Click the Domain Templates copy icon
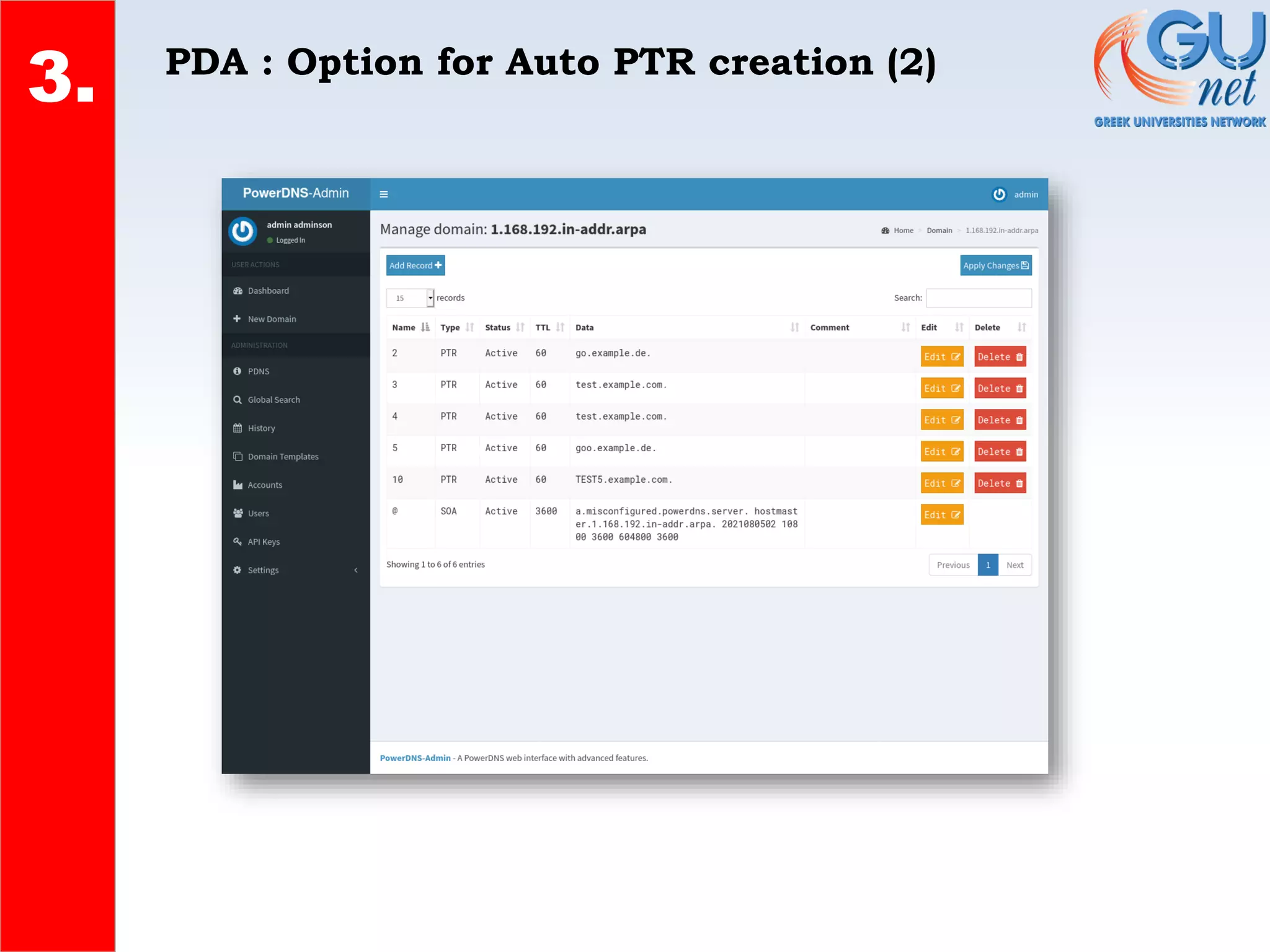 pyautogui.click(x=238, y=456)
